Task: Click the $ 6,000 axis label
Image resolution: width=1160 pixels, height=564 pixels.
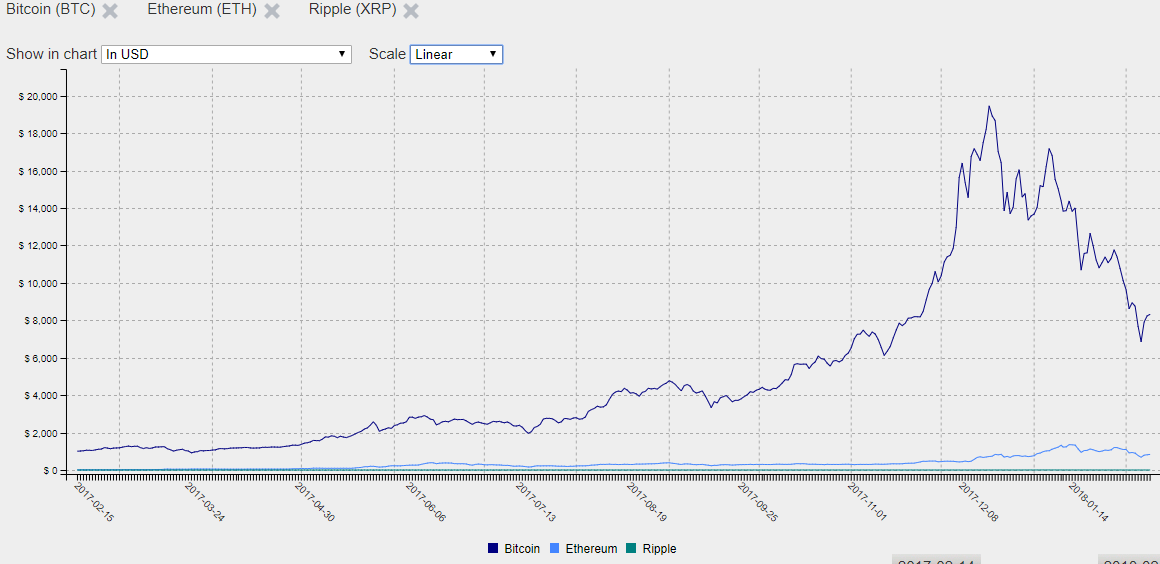Action: click(x=40, y=358)
